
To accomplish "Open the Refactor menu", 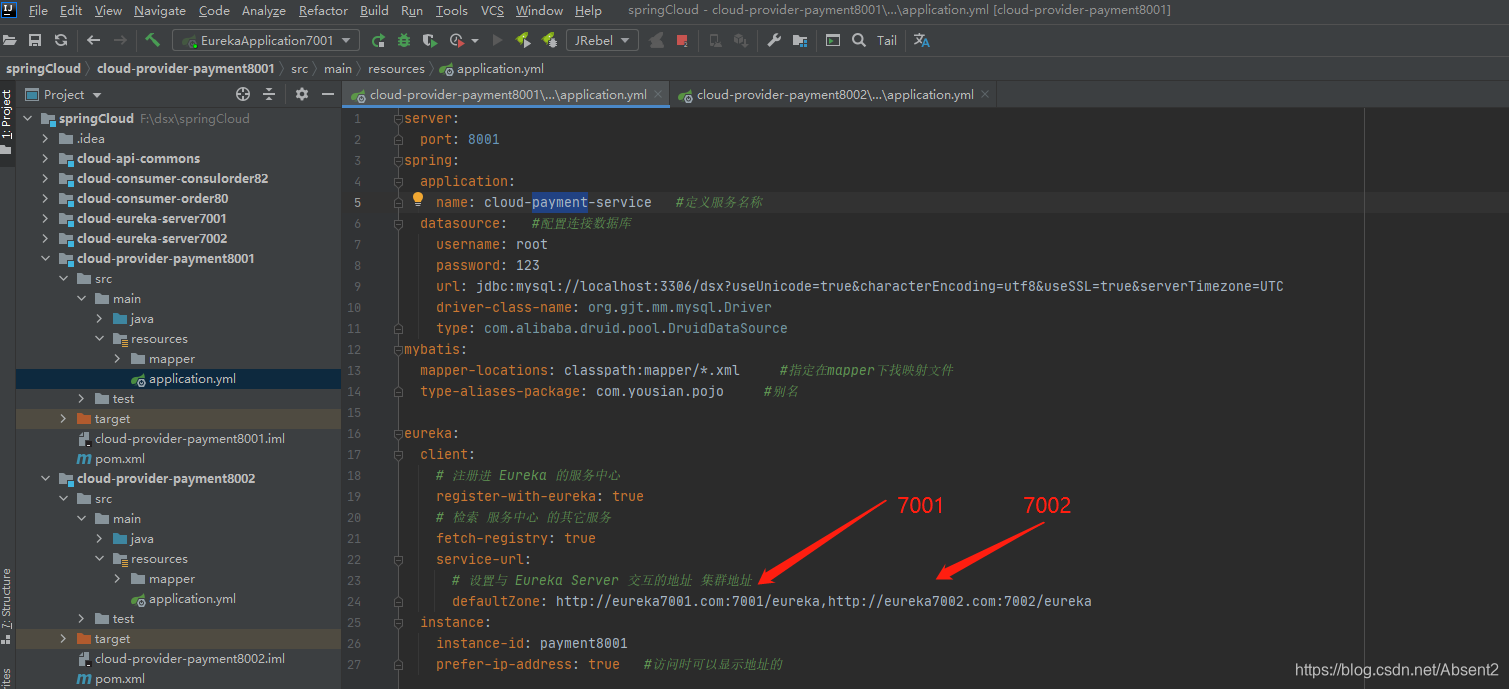I will click(323, 10).
